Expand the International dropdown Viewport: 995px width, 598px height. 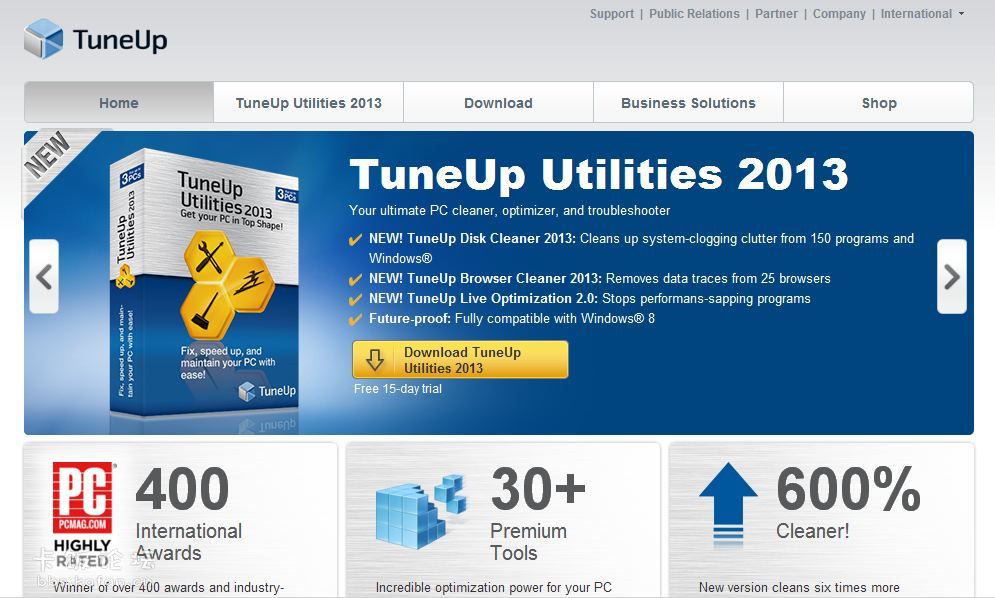tap(922, 14)
